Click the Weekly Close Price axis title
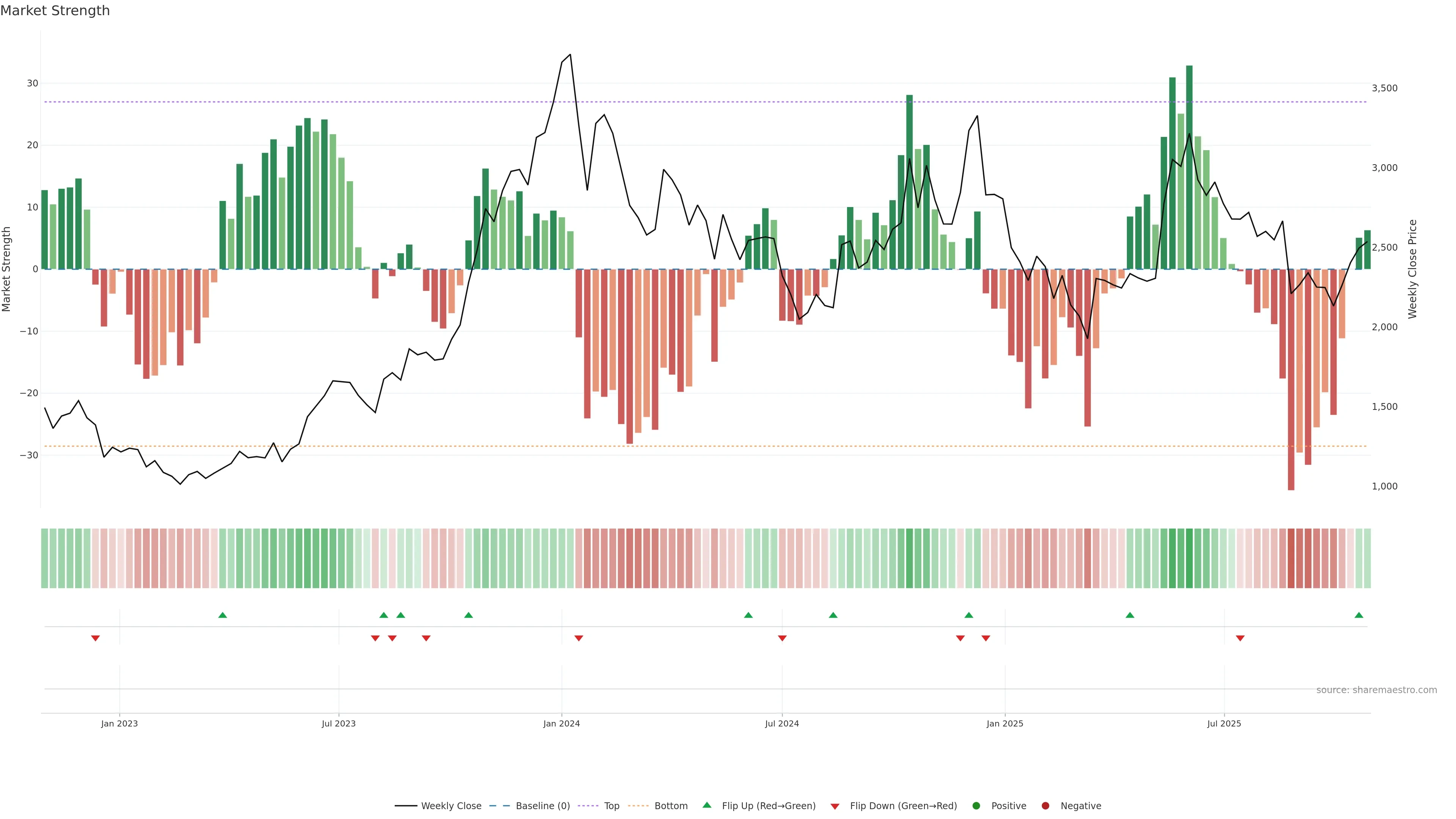 point(1412,269)
